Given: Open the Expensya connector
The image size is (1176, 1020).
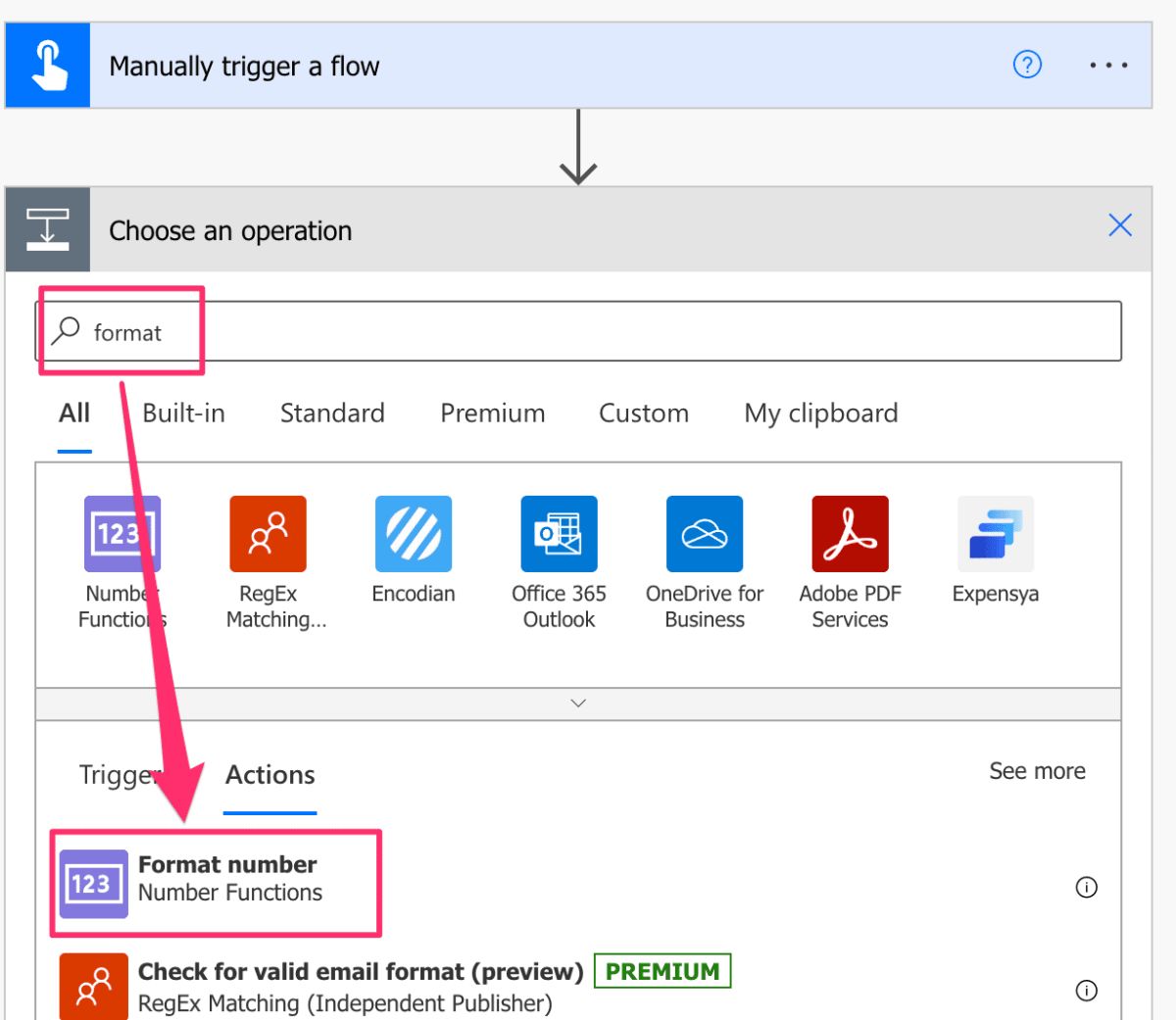Looking at the screenshot, I should 994,534.
